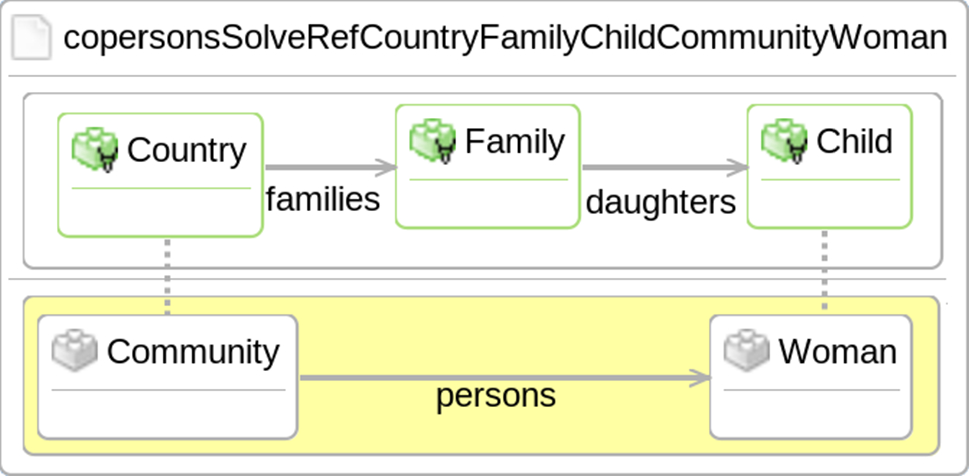
Task: Click the gray Woman node icon
Action: tap(747, 352)
